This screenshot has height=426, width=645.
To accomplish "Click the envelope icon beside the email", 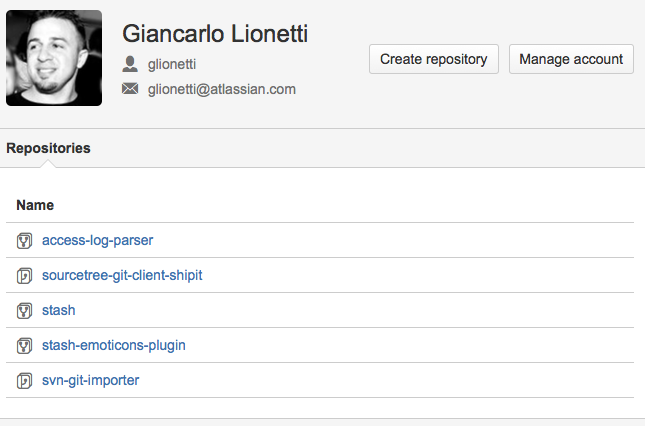I will point(130,88).
